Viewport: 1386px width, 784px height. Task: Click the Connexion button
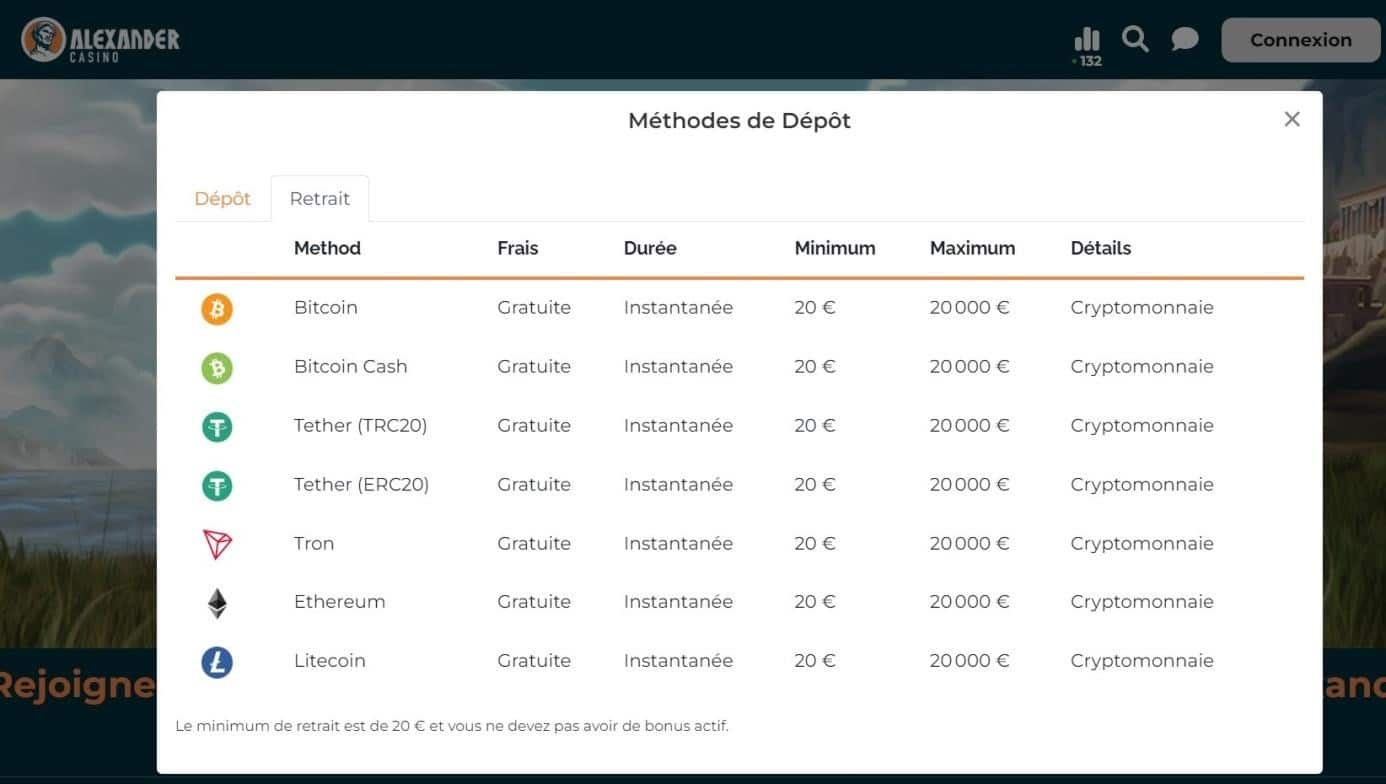[x=1301, y=40]
